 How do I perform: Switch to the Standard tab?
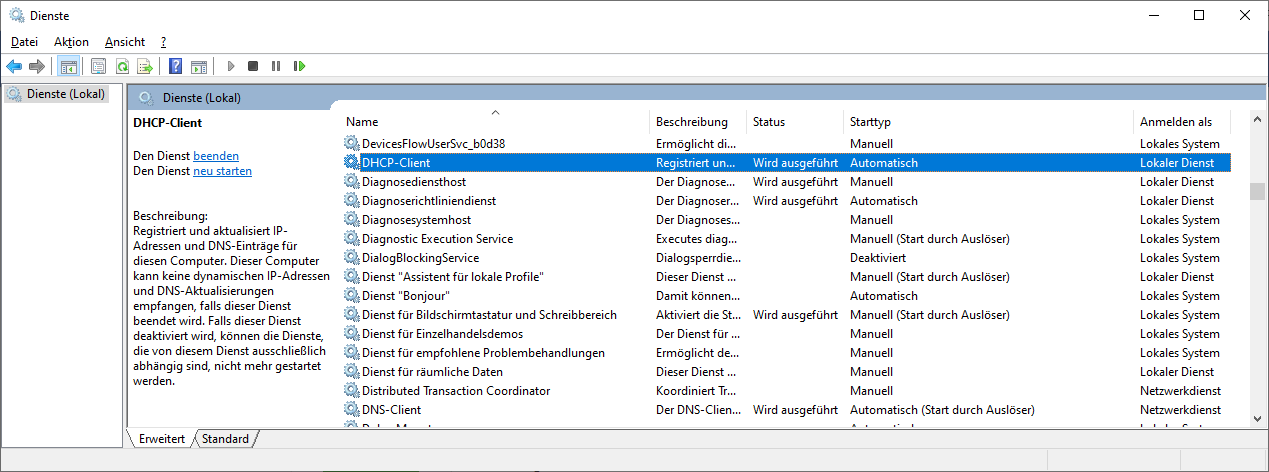pos(225,439)
